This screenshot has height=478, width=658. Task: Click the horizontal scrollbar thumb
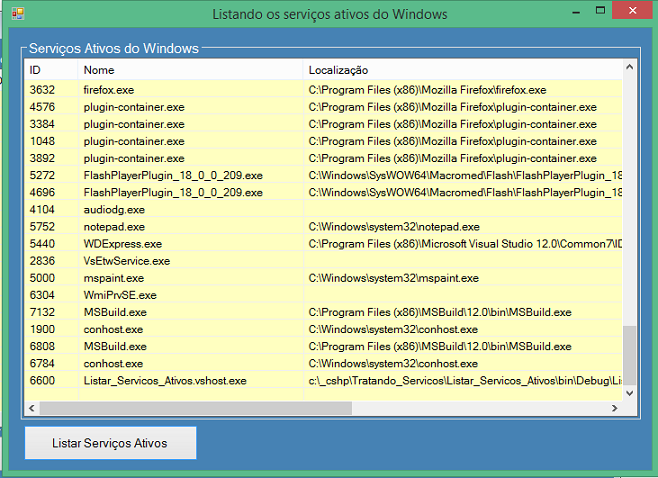pyautogui.click(x=196, y=407)
